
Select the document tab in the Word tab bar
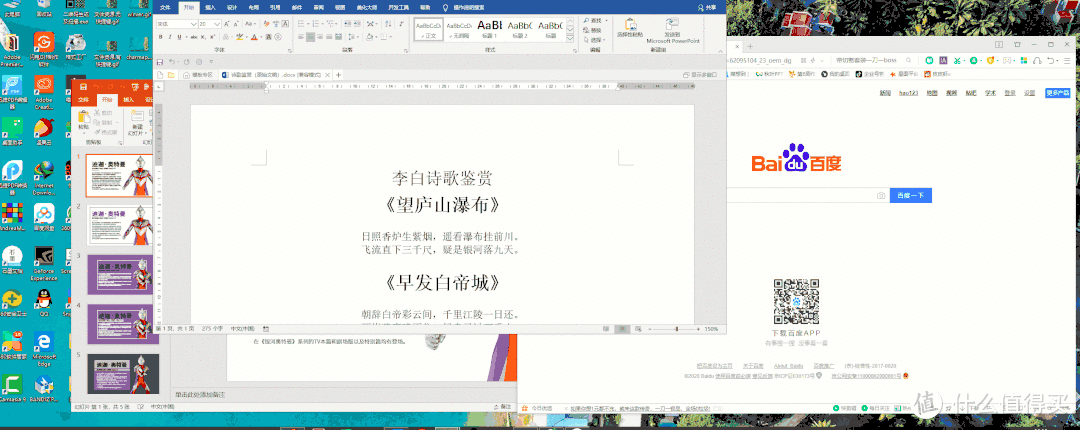pos(275,74)
